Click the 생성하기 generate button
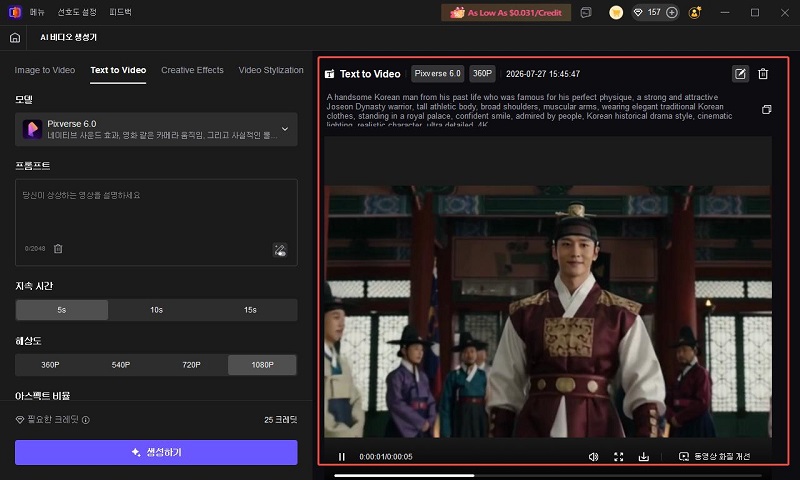This screenshot has height=480, width=800. (x=156, y=452)
